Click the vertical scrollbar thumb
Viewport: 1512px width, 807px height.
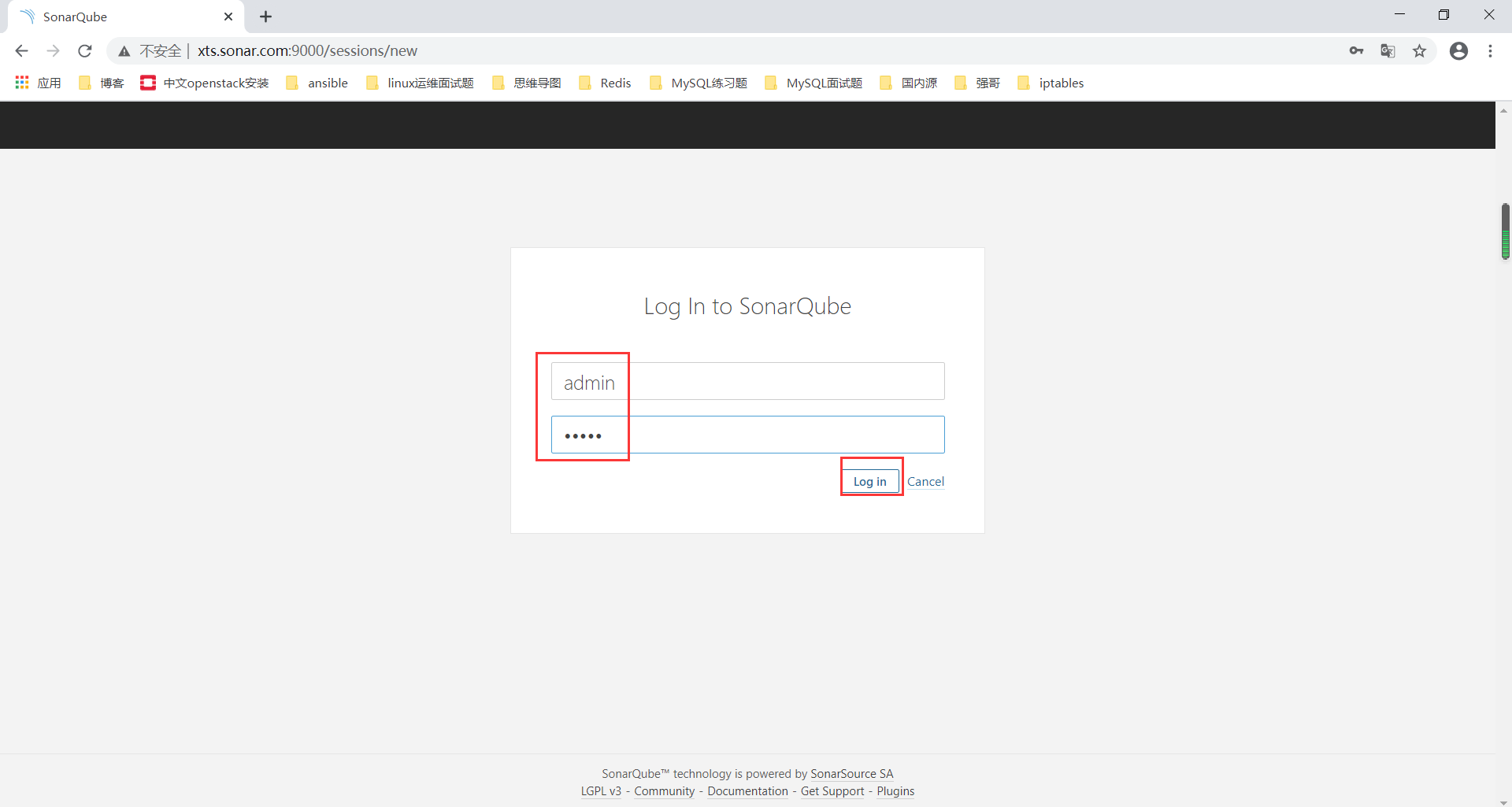tap(1505, 231)
